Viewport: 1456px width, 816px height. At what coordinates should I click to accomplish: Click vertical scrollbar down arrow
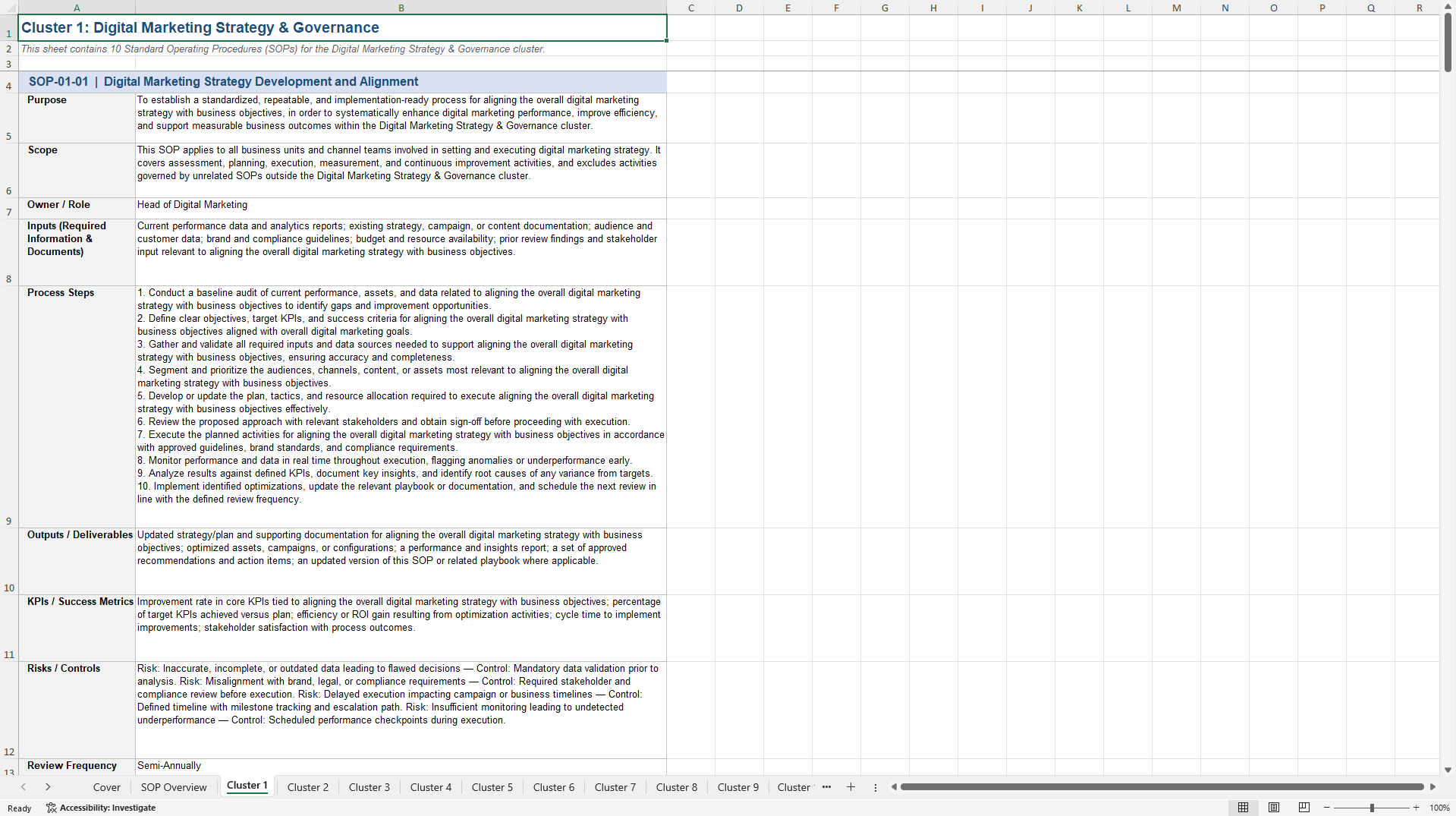(1448, 770)
